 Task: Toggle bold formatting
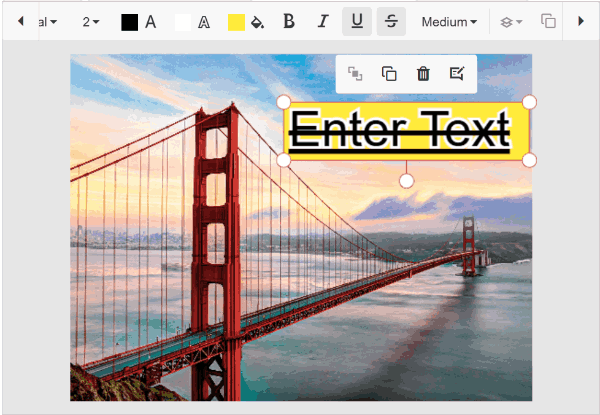[x=289, y=21]
